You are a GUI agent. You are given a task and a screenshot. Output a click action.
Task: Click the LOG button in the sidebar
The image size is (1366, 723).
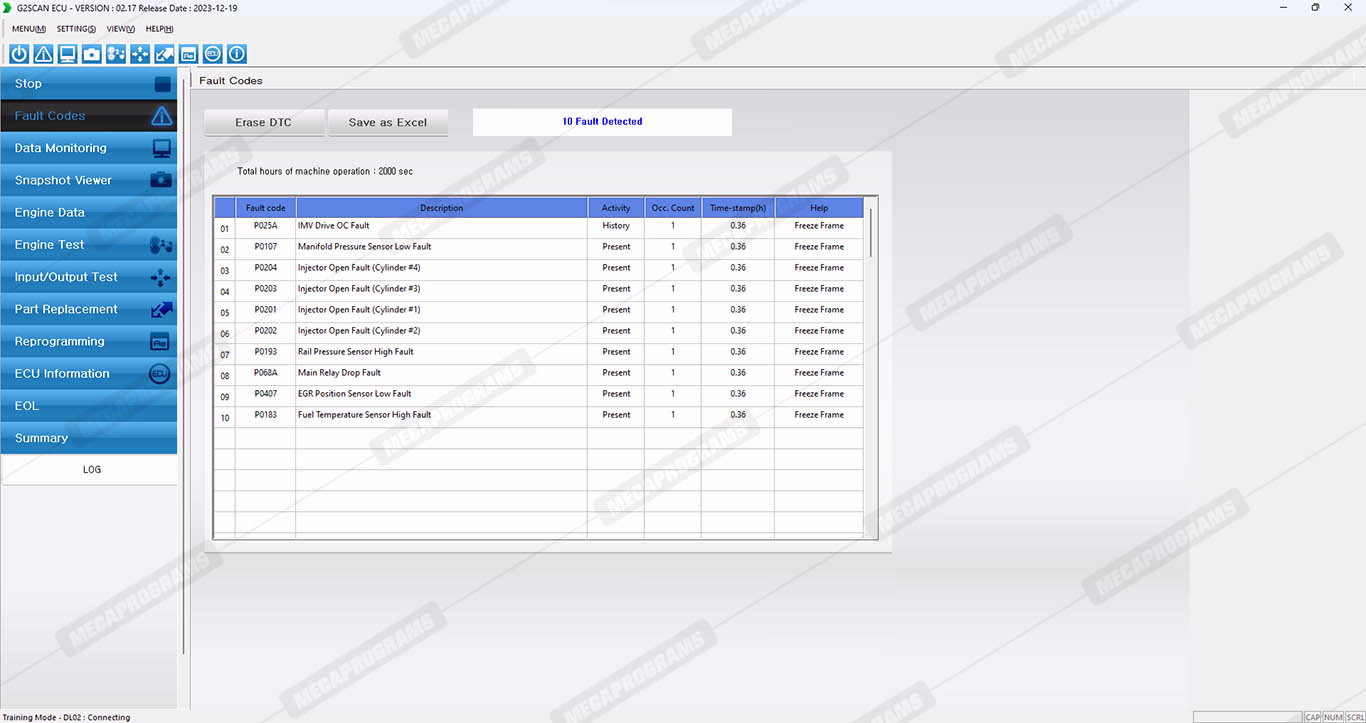(x=91, y=469)
